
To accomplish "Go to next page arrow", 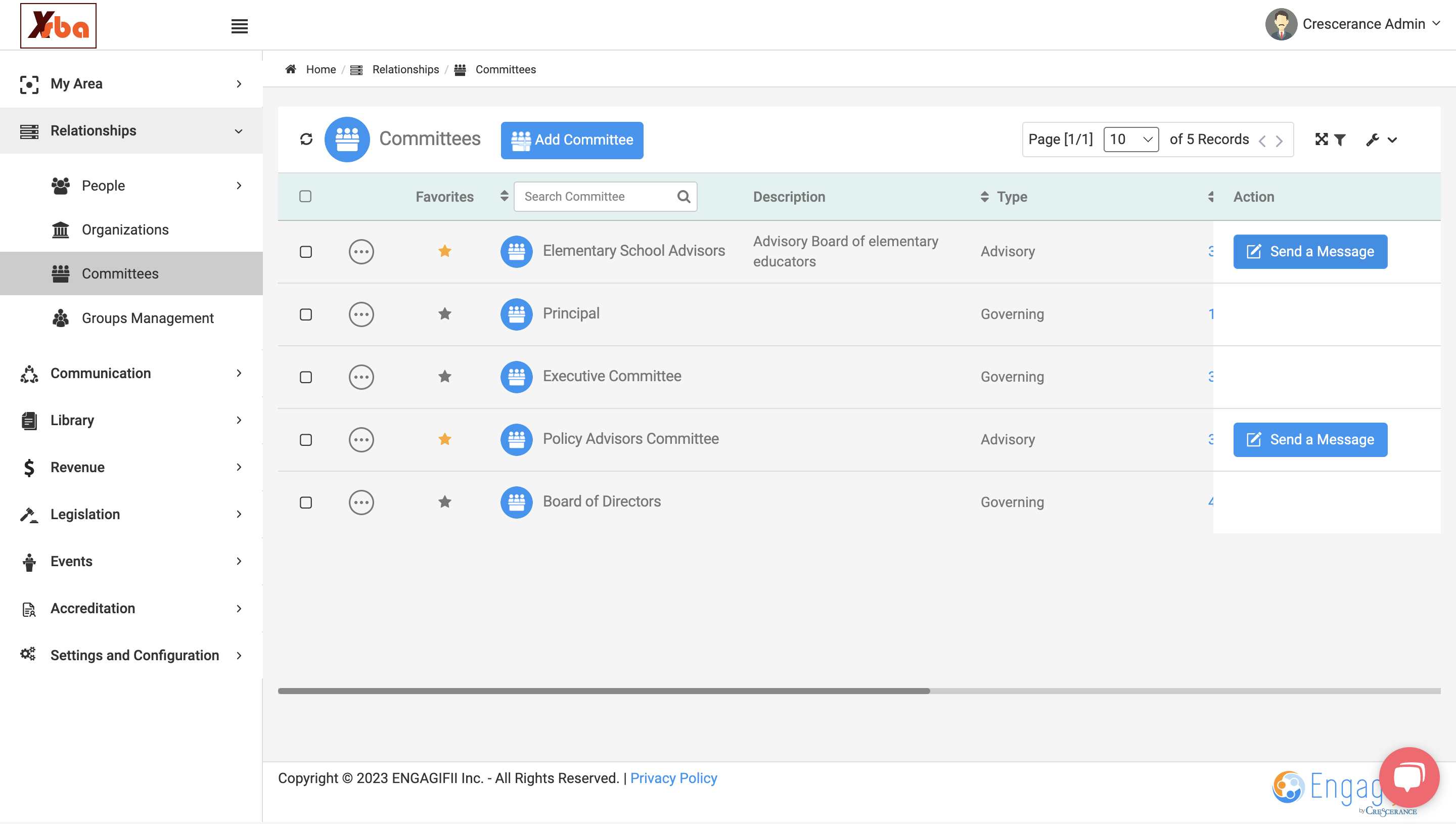I will (x=1279, y=141).
